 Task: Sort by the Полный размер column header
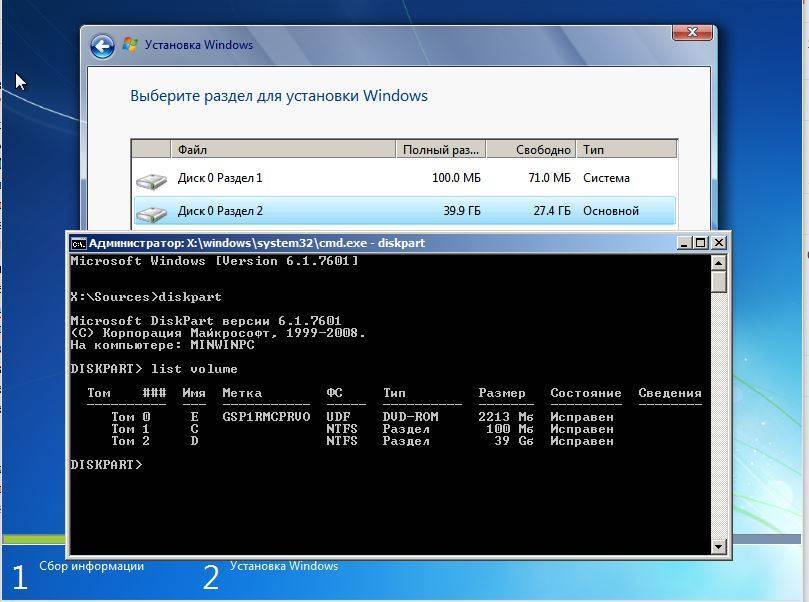point(440,150)
